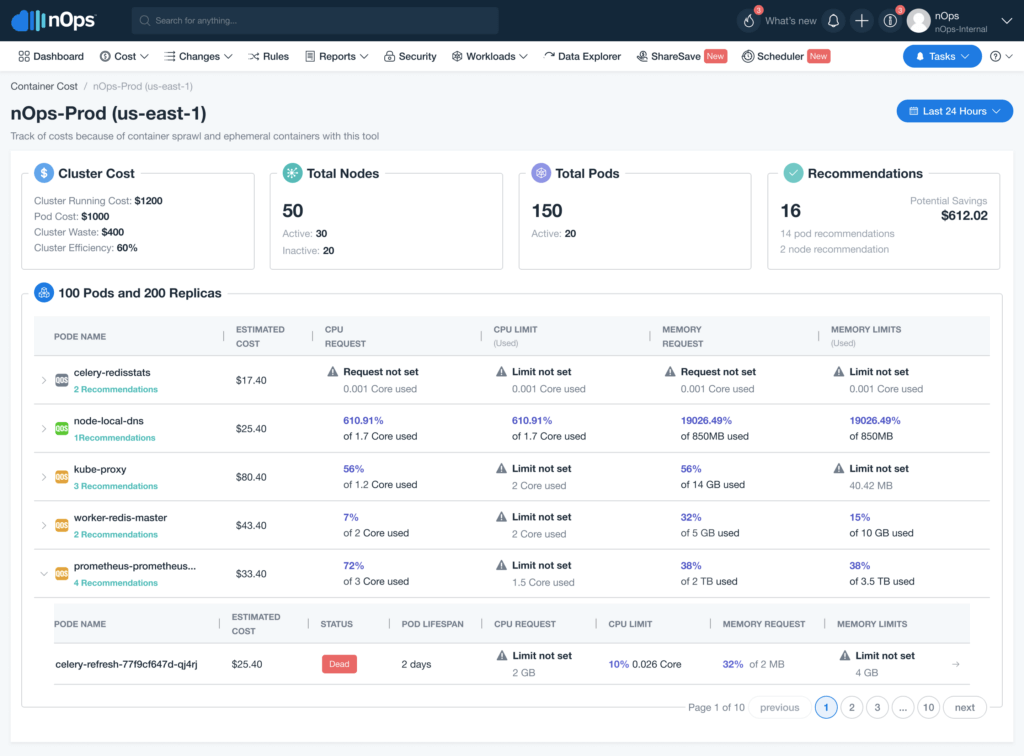This screenshot has width=1024, height=756.
Task: Open the Last 24 Hours dropdown
Action: [954, 111]
